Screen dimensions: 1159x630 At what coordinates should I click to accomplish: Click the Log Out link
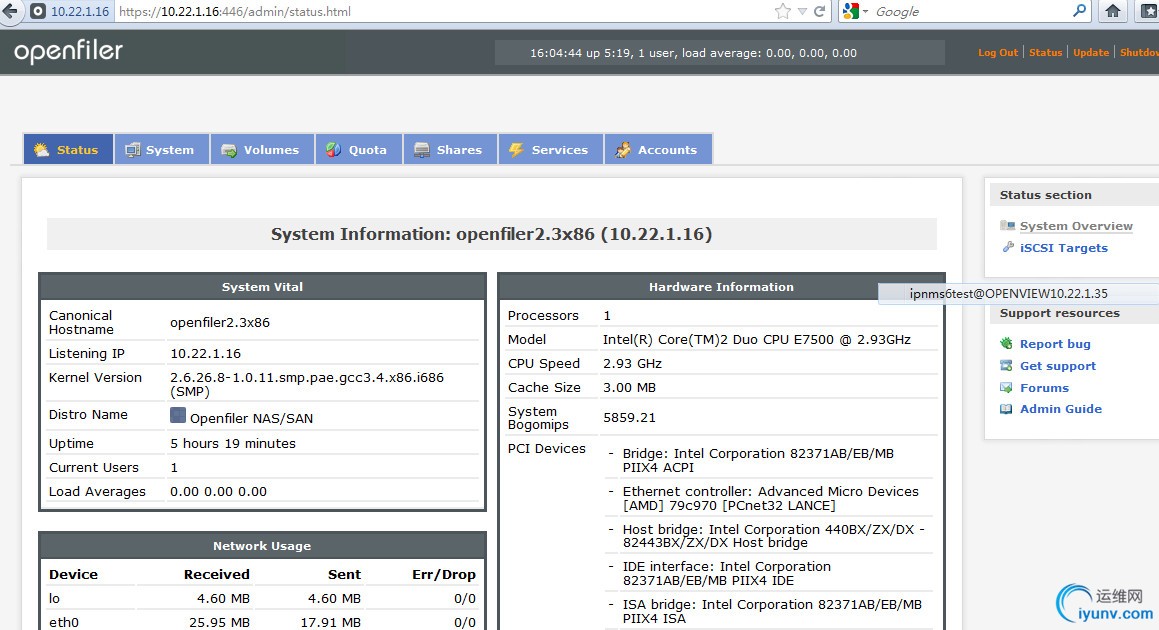(x=997, y=53)
